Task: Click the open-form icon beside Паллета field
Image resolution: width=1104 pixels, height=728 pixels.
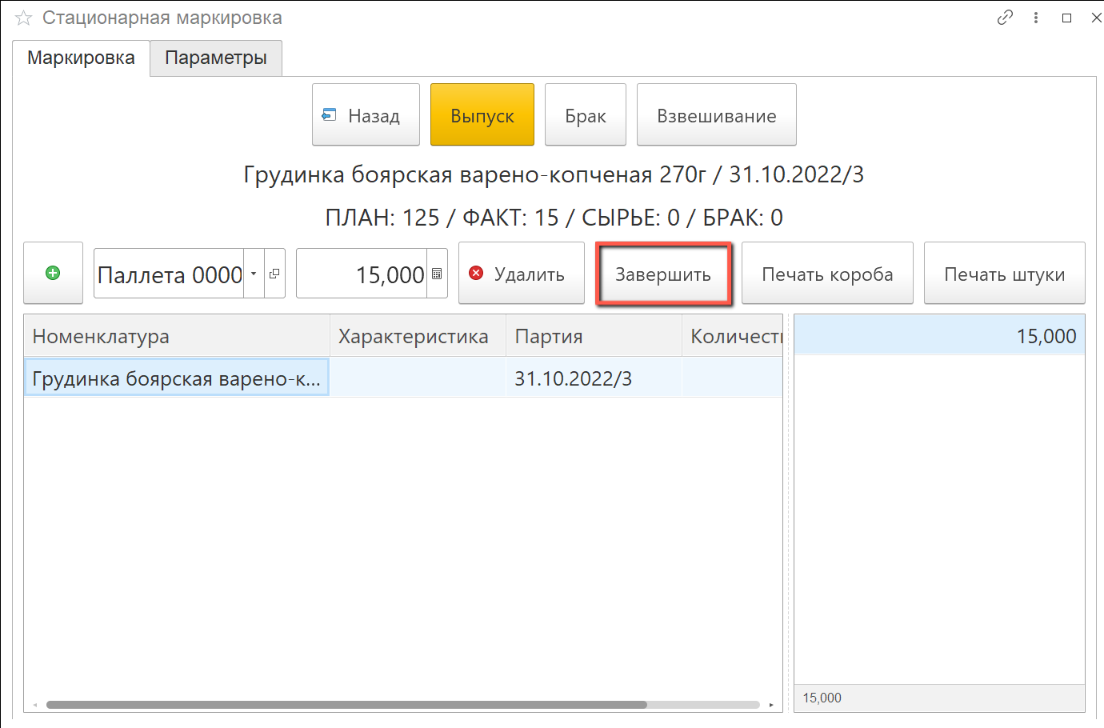Action: coord(275,274)
